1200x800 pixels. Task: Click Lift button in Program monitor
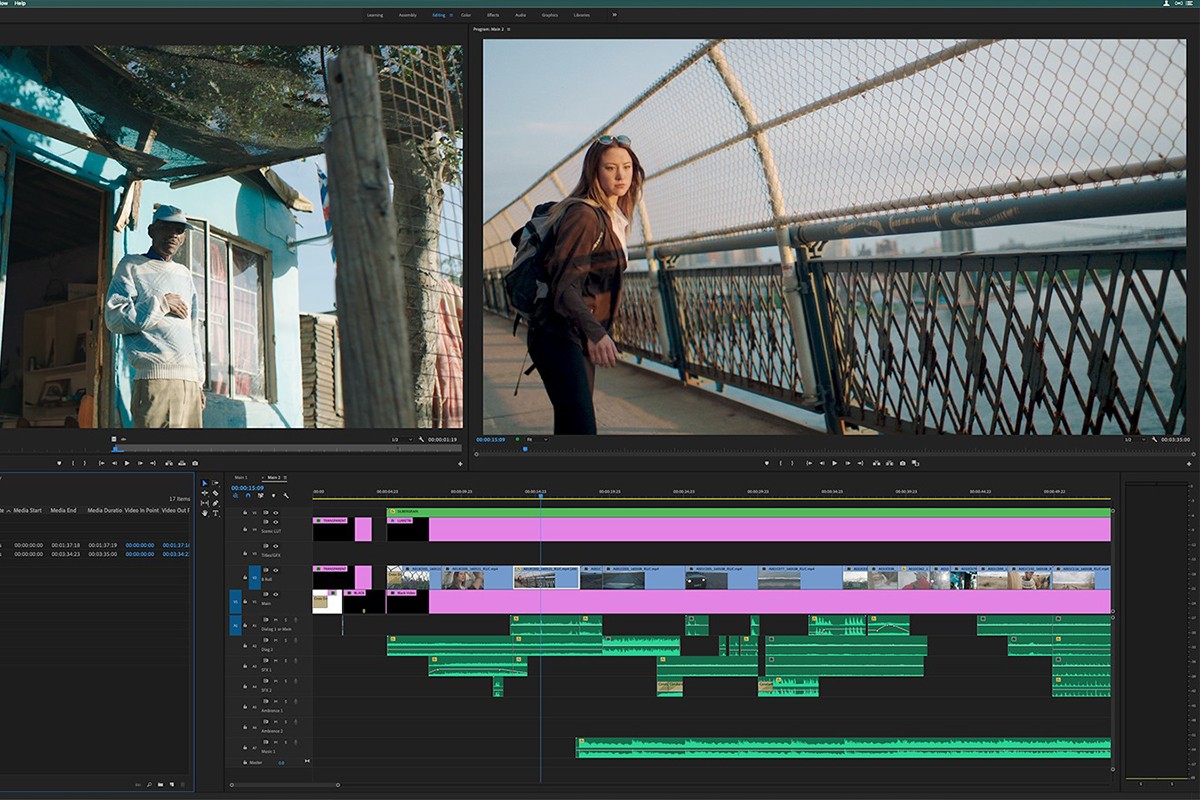point(877,462)
